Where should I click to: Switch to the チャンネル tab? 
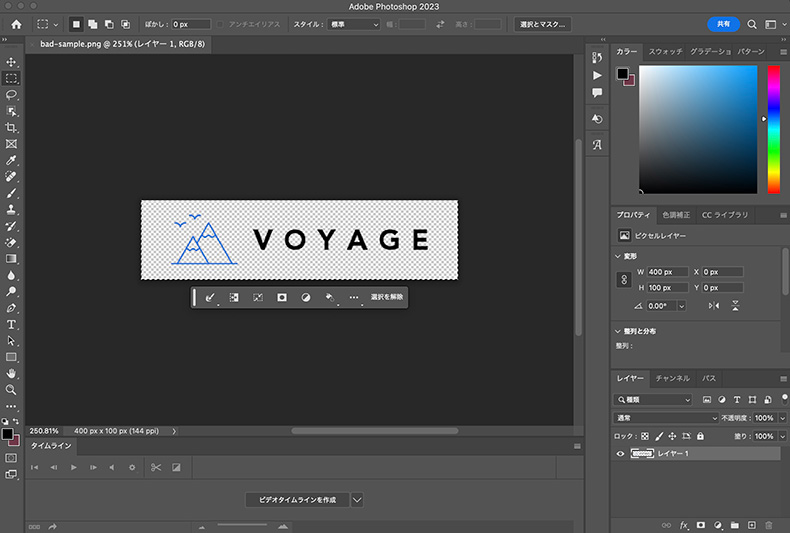pyautogui.click(x=672, y=379)
